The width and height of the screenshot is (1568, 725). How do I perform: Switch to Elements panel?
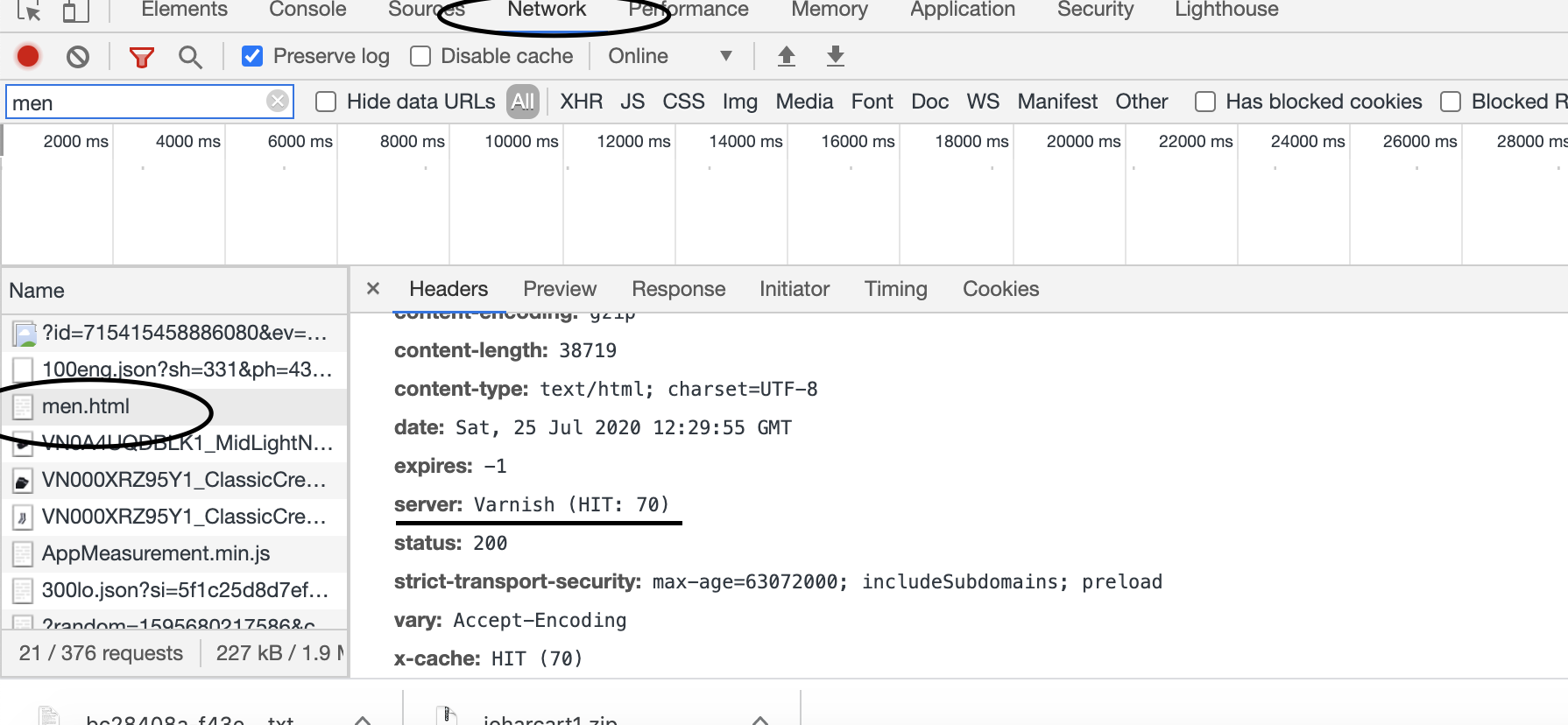pyautogui.click(x=184, y=10)
